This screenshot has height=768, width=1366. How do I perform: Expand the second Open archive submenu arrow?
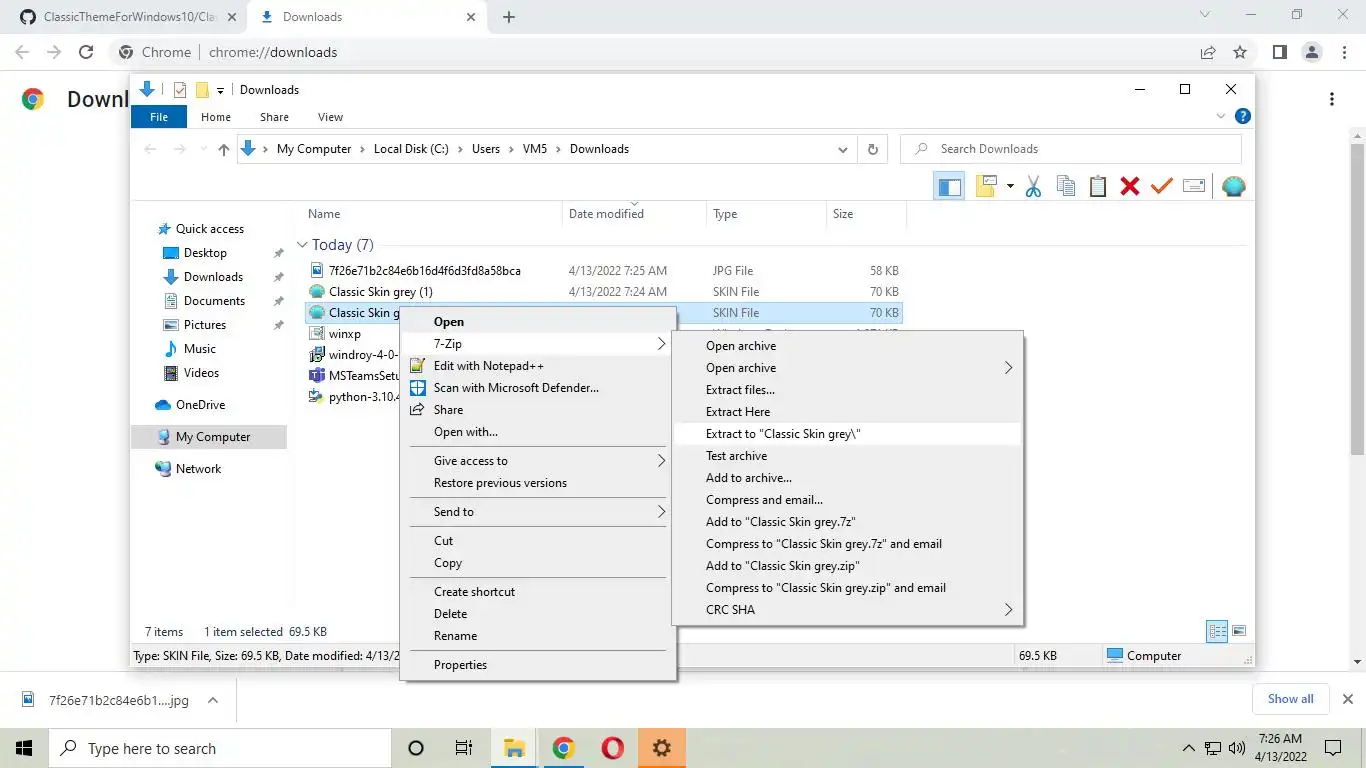point(1008,368)
